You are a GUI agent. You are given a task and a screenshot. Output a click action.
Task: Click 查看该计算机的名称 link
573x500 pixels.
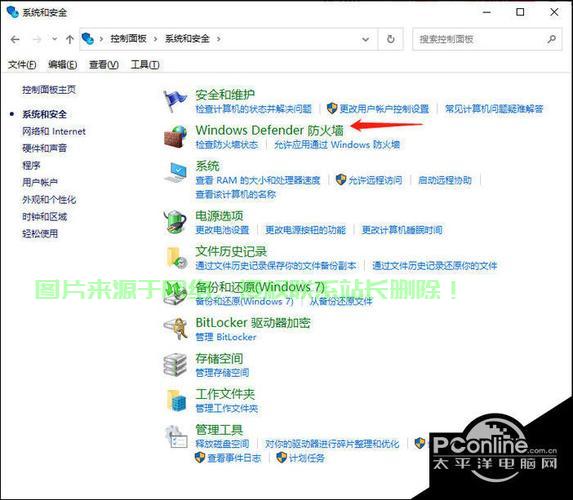point(236,194)
